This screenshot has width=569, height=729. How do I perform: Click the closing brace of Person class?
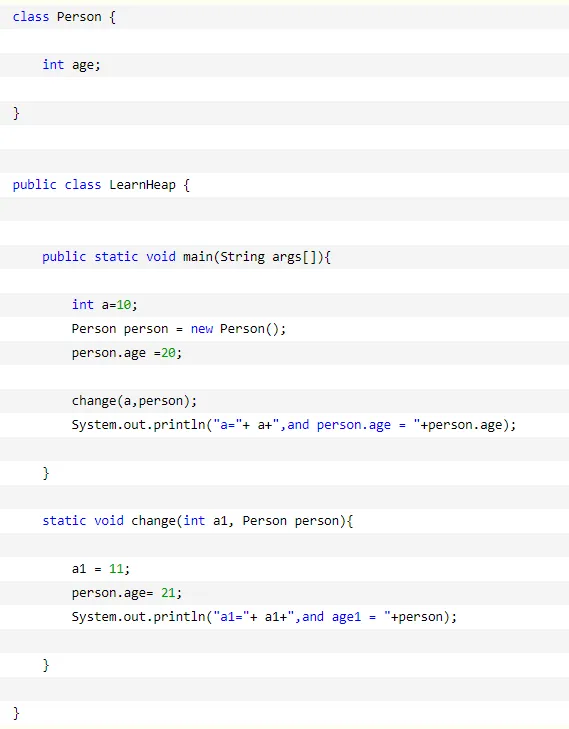[16, 113]
